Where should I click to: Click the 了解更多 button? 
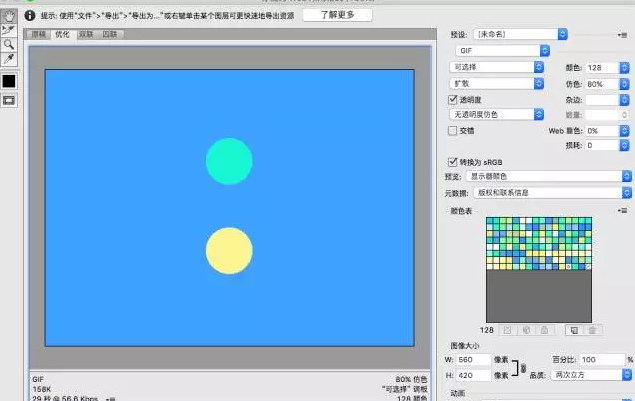(337, 15)
